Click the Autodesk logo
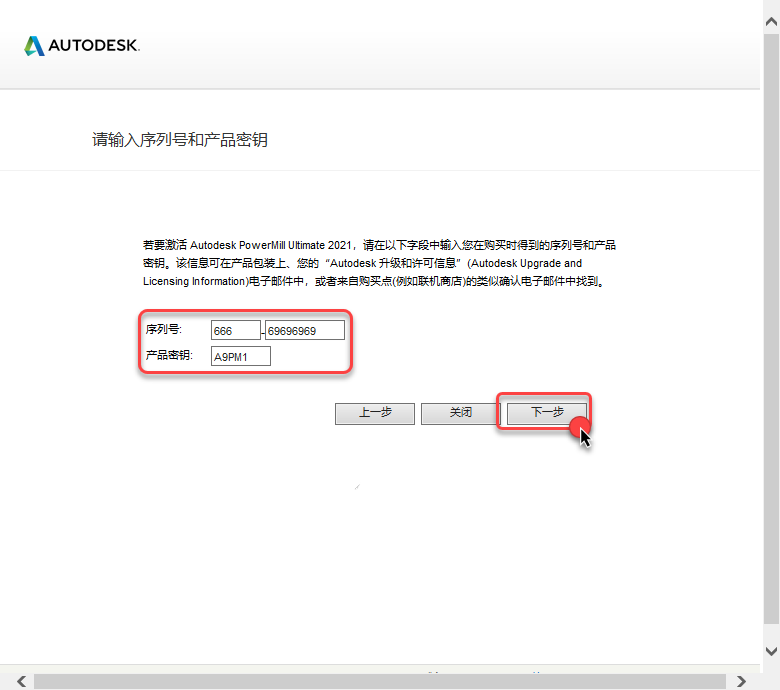The image size is (780, 690). [x=82, y=46]
